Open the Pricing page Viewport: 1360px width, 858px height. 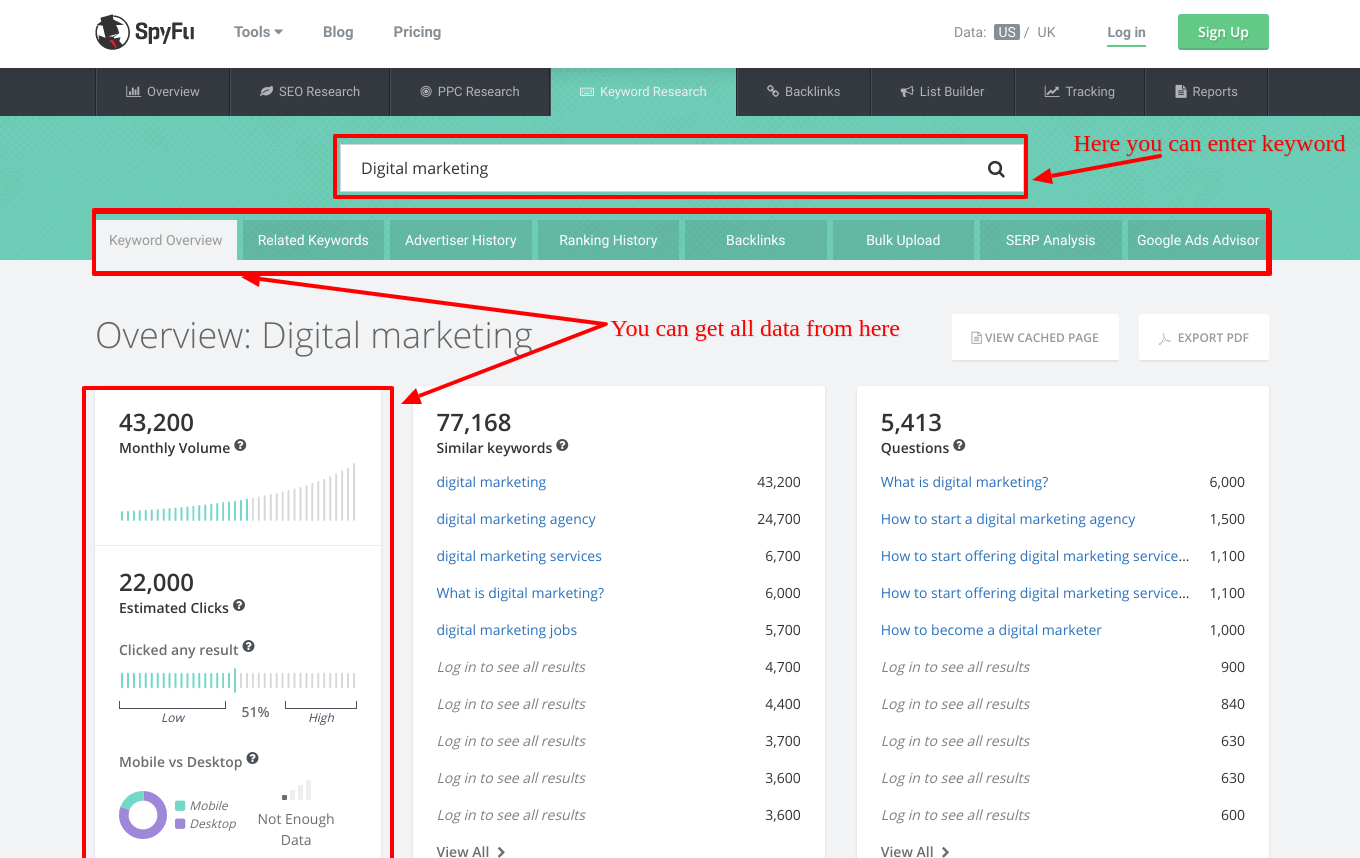[x=417, y=32]
